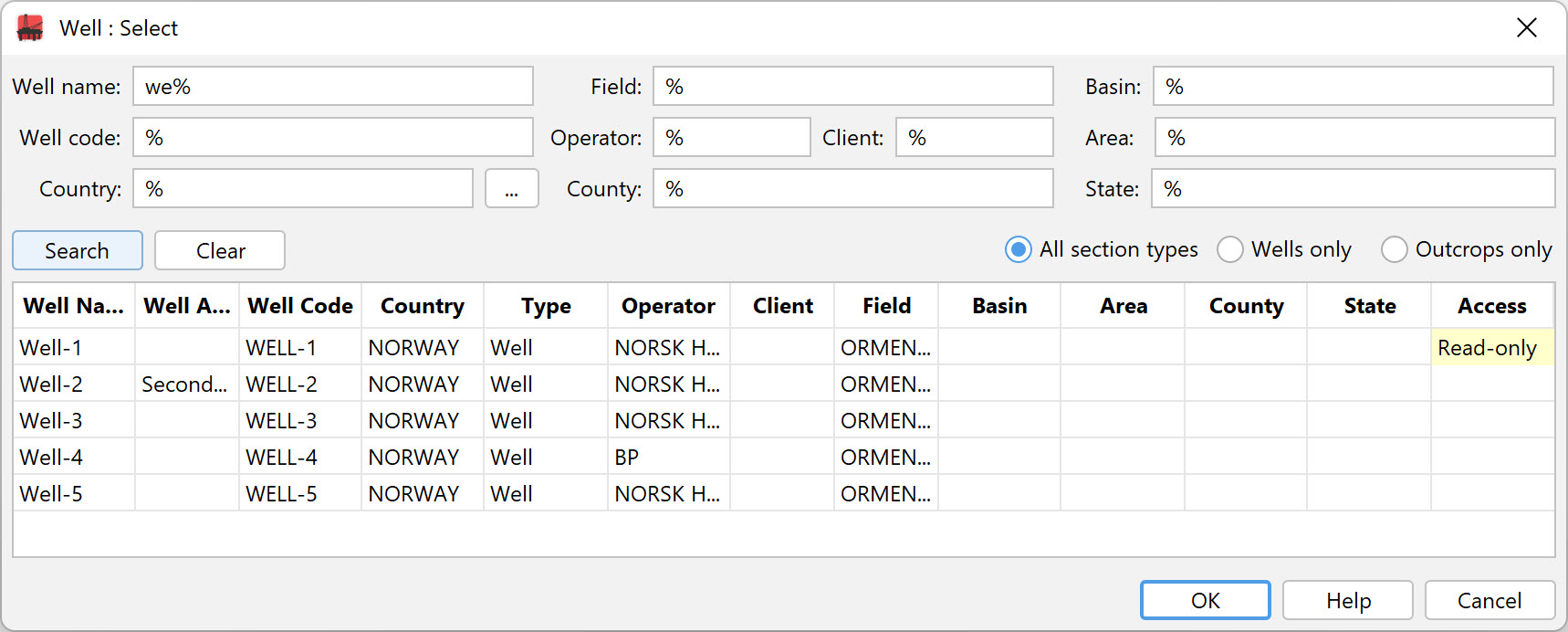The width and height of the screenshot is (1568, 632).
Task: Sort by the Basin column header
Action: tap(999, 306)
